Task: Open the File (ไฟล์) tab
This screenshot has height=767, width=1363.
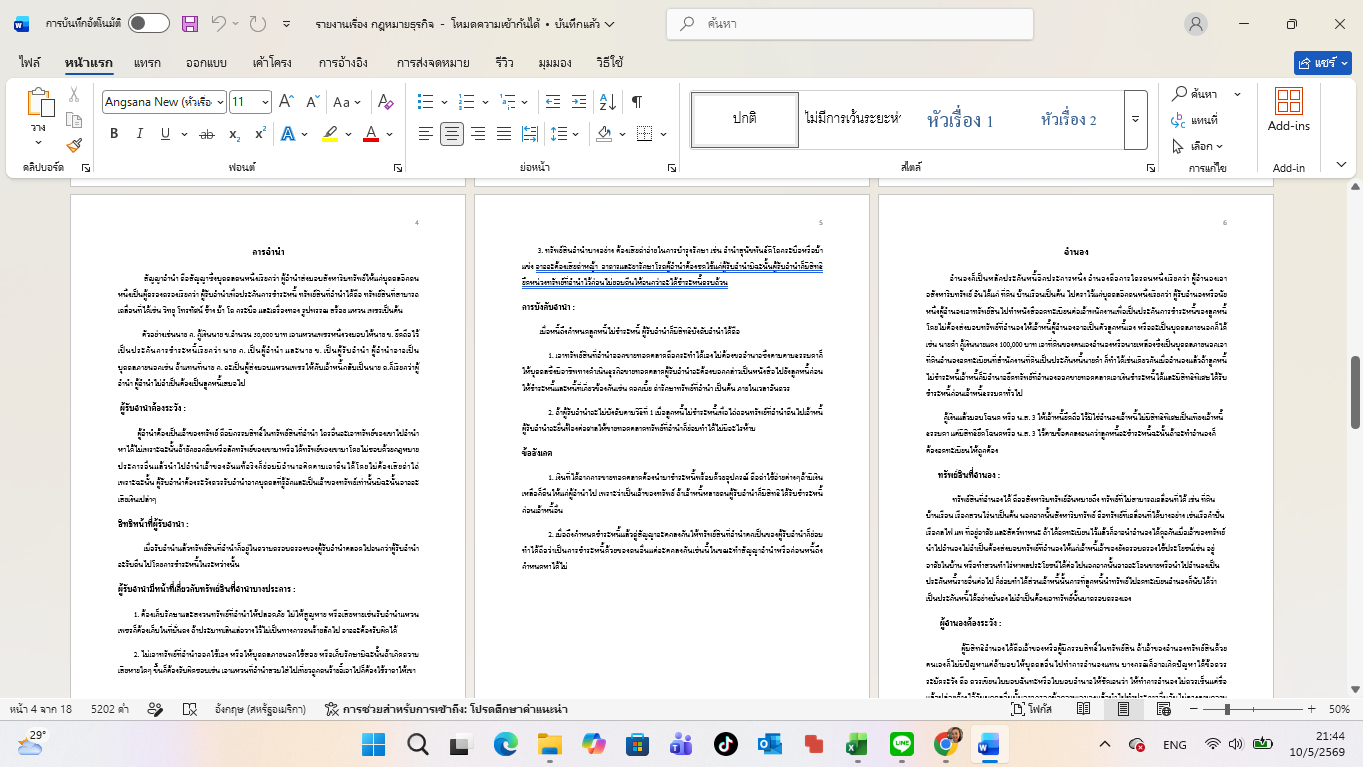Action: tap(29, 63)
